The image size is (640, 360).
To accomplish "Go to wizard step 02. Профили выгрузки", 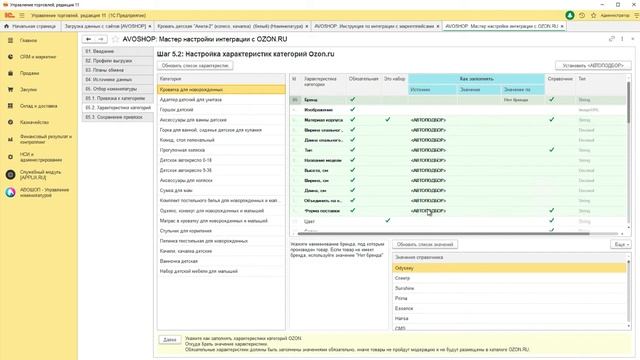I will click(118, 61).
